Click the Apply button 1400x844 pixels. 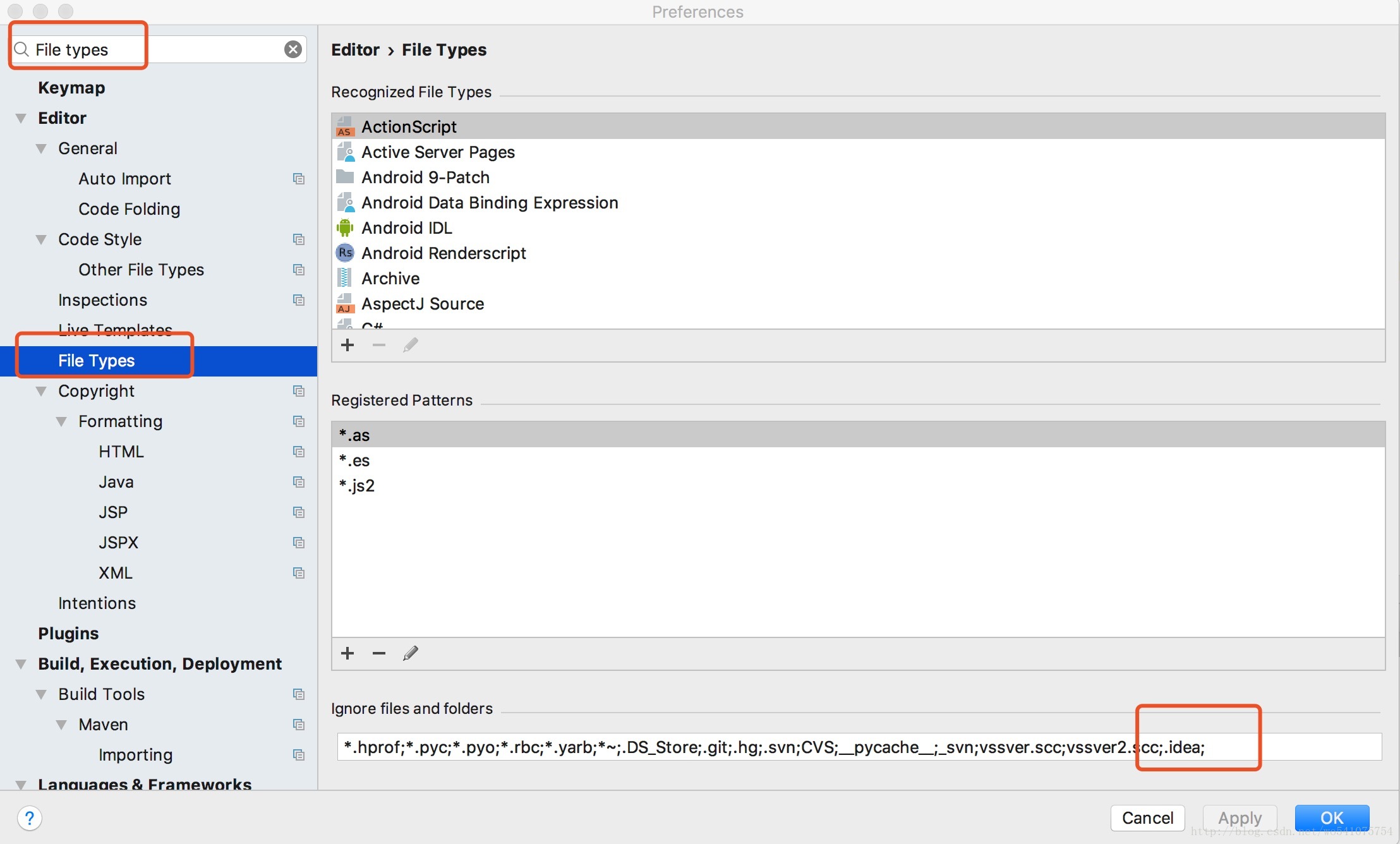pyautogui.click(x=1240, y=818)
